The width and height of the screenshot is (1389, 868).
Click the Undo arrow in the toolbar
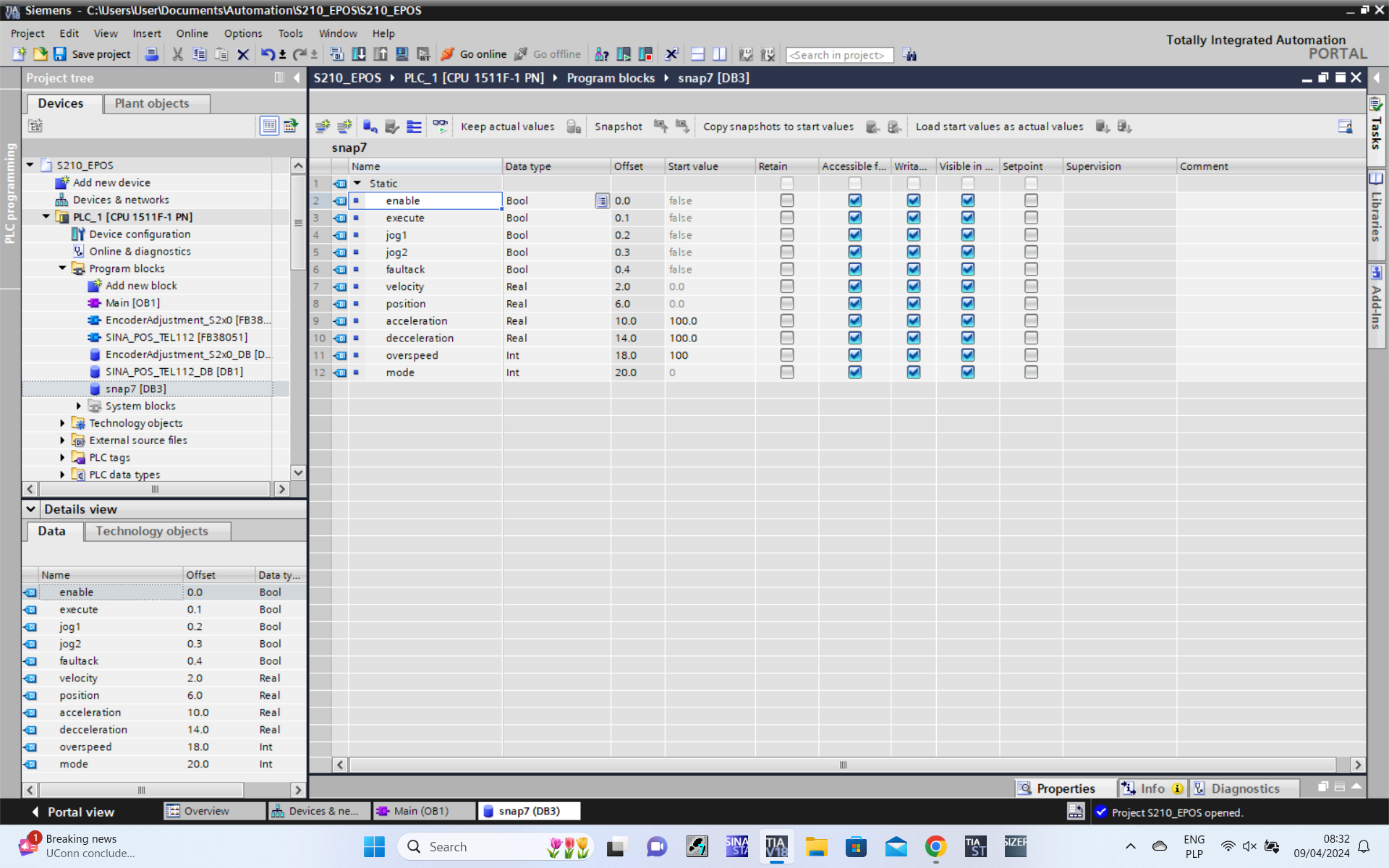tap(267, 54)
